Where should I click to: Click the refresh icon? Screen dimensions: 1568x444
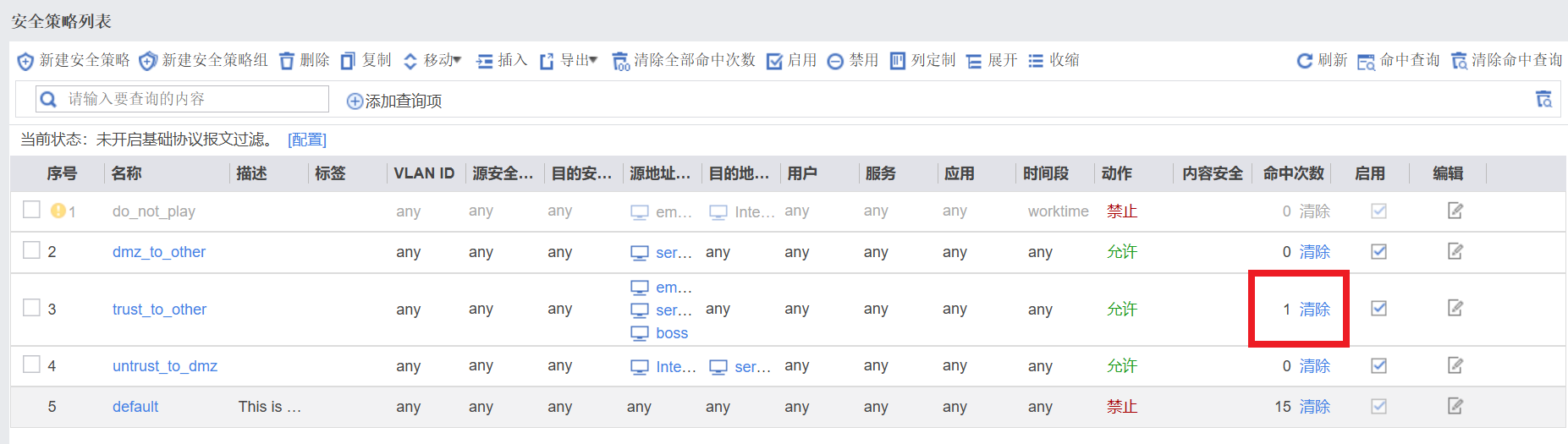coord(1304,61)
